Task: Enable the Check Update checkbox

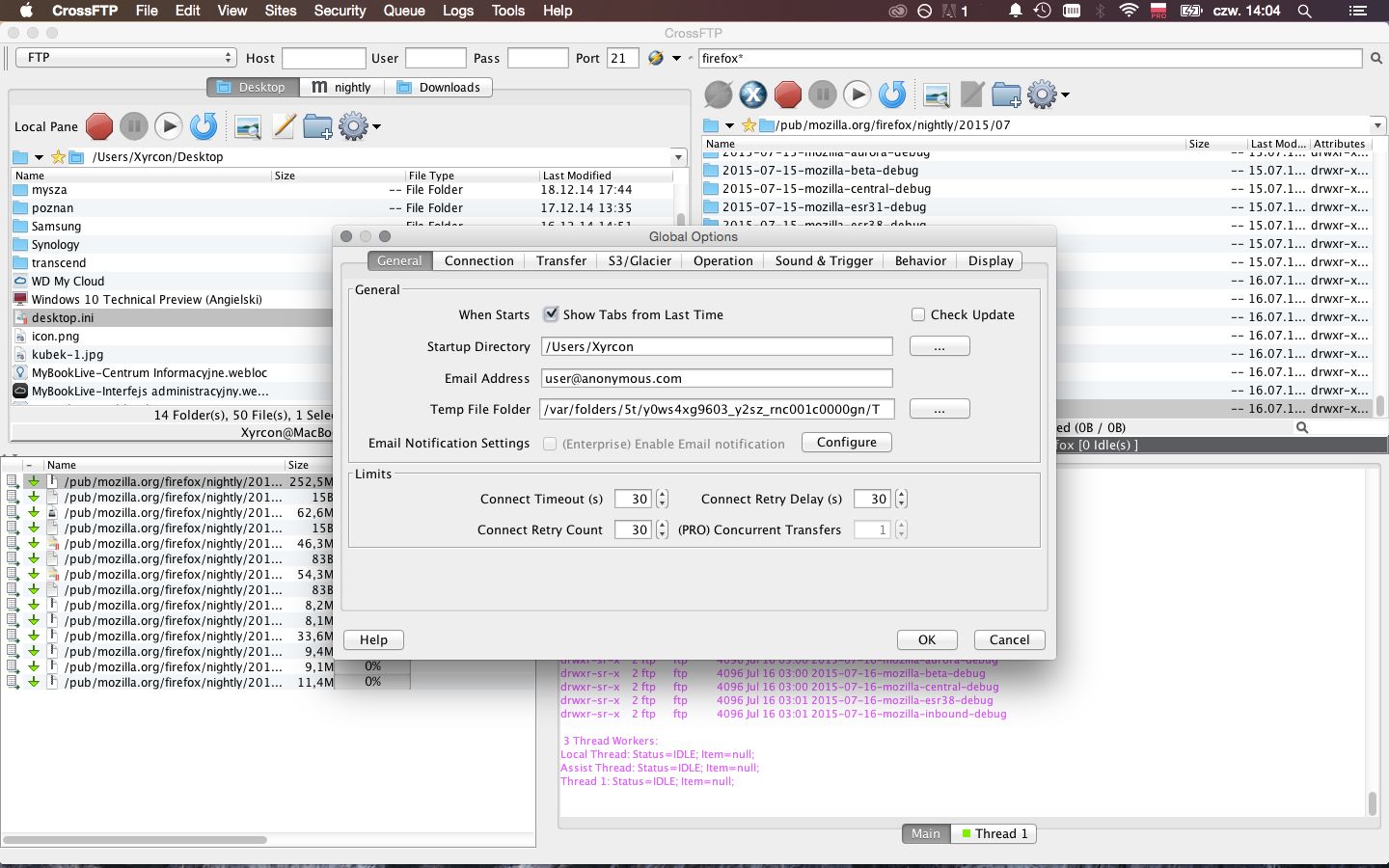Action: click(x=918, y=314)
